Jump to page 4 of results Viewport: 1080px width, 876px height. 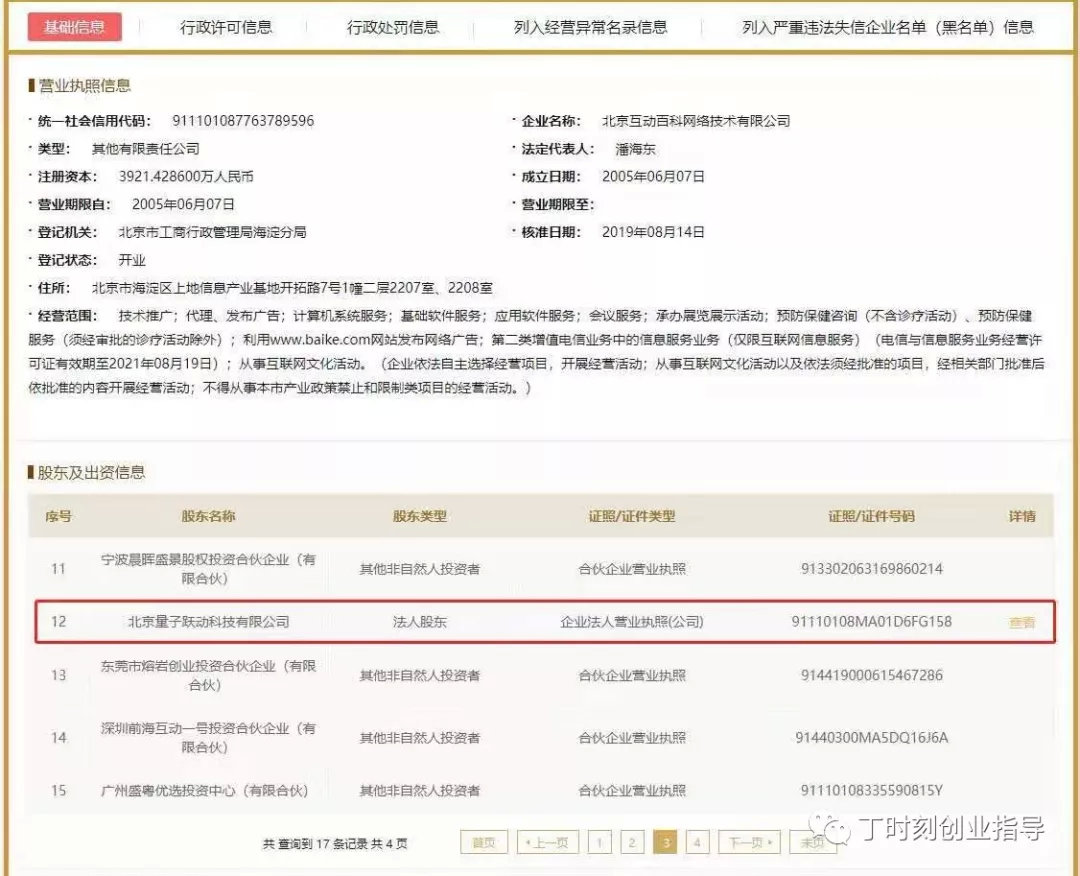(x=697, y=842)
